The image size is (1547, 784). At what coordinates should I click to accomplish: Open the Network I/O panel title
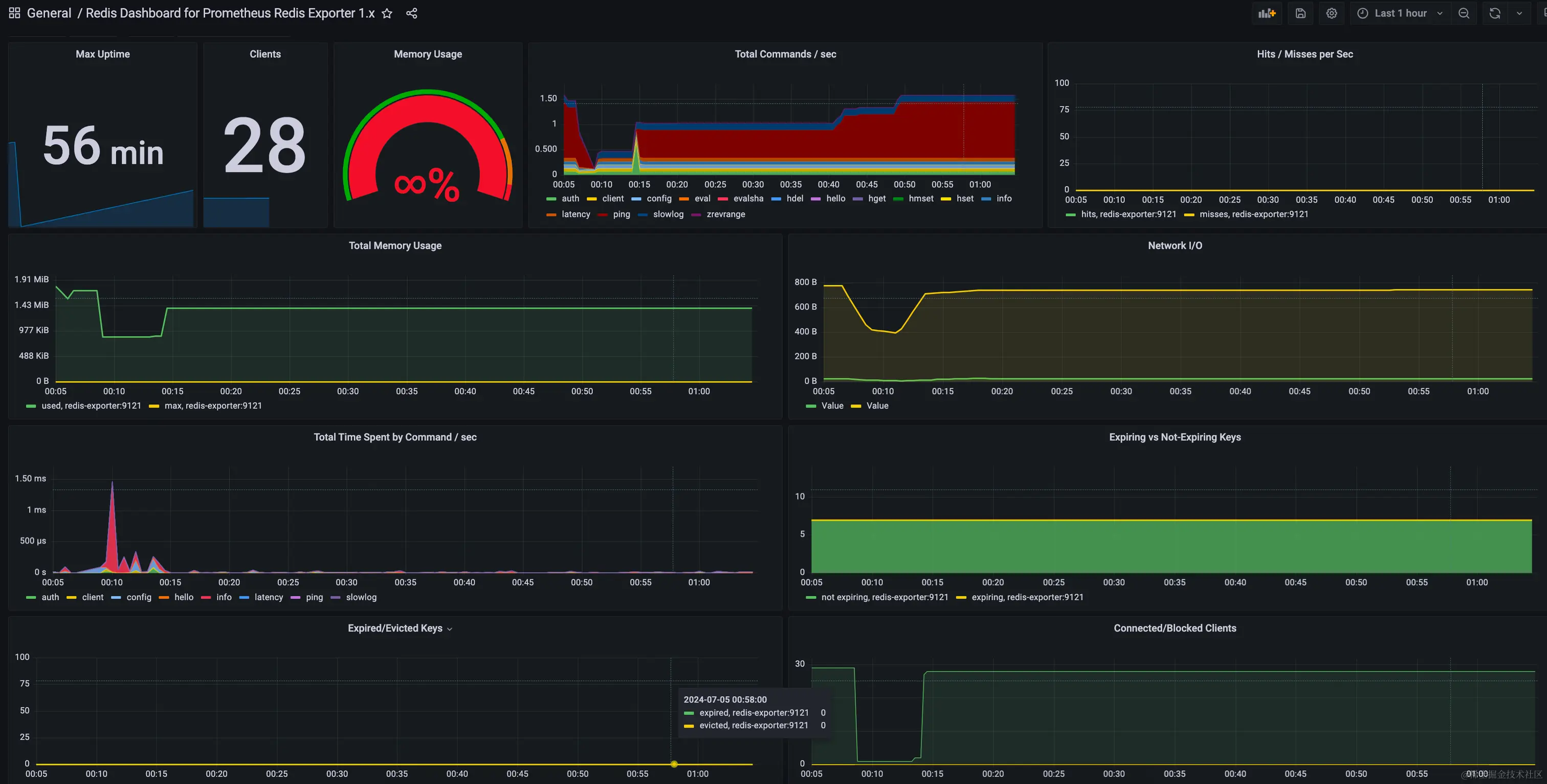1174,245
